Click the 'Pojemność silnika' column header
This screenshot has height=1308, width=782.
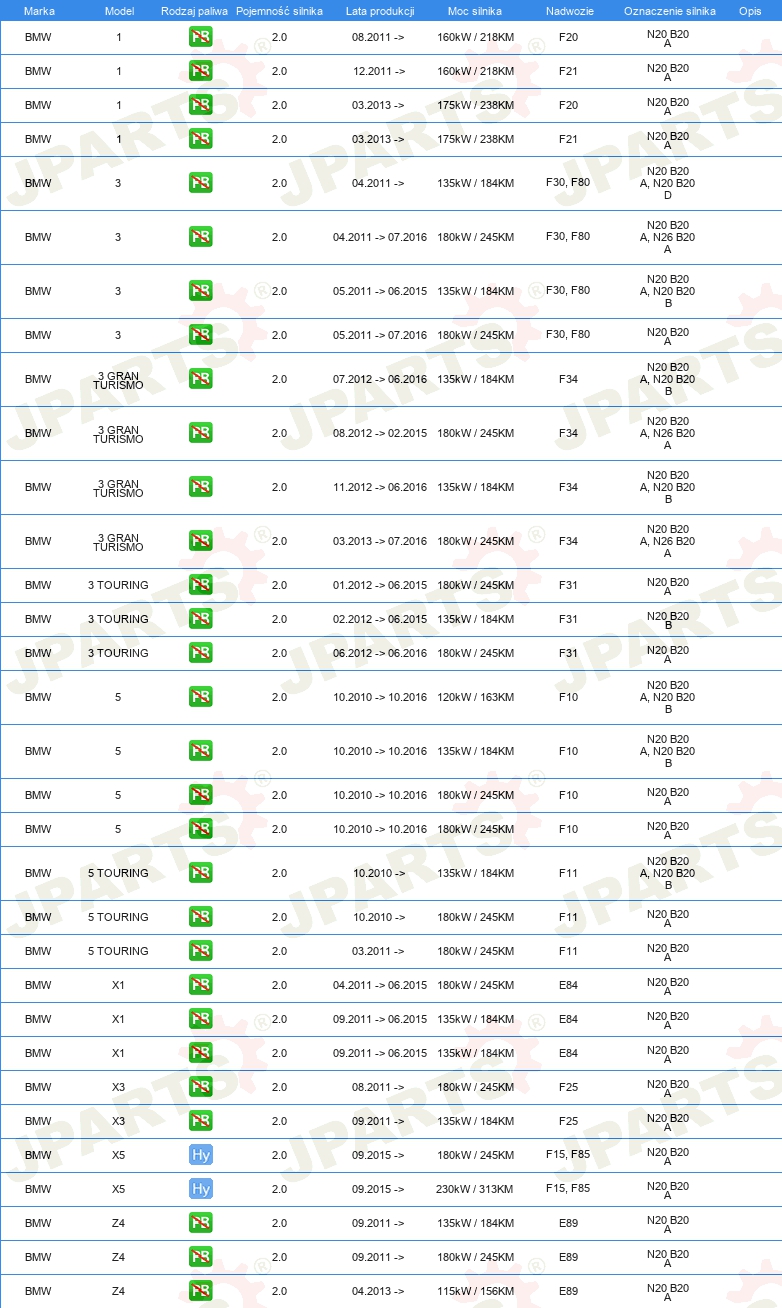point(279,11)
